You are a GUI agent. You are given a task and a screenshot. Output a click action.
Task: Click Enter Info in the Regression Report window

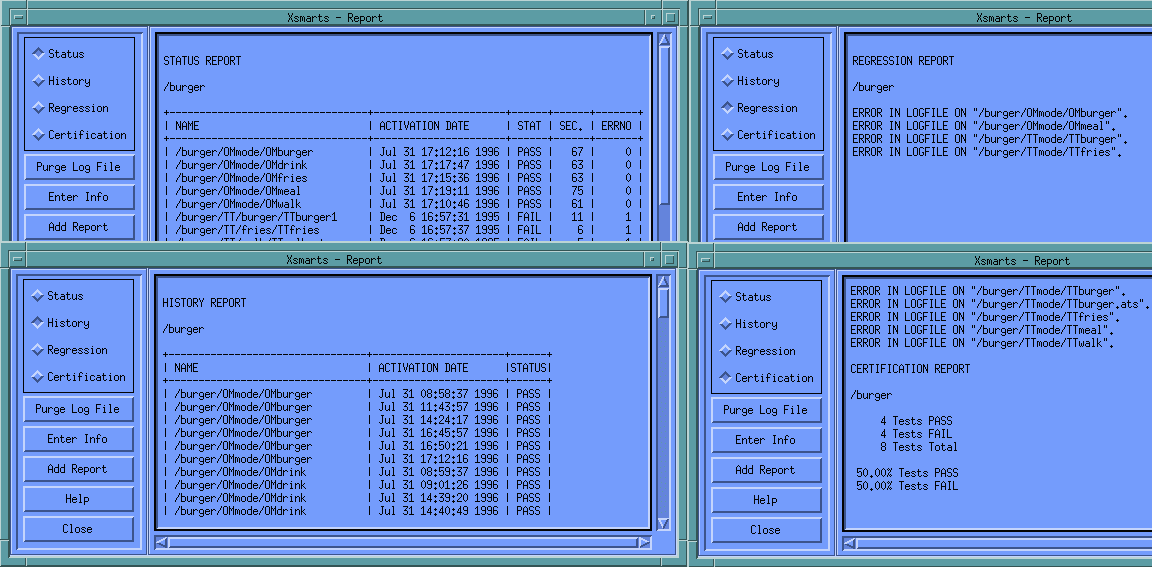[x=767, y=197]
